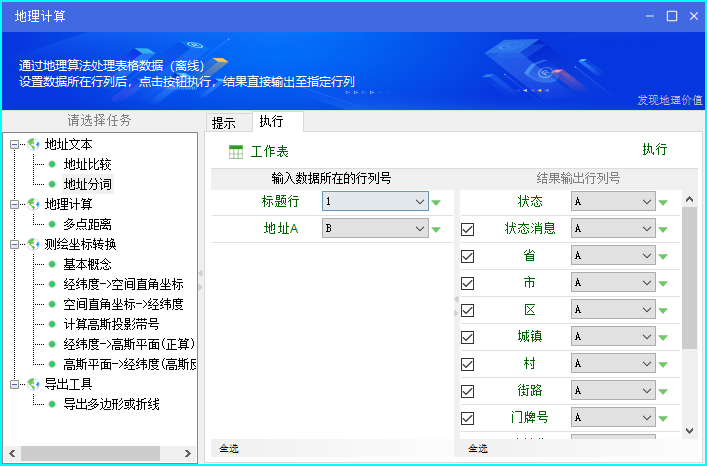Click the splitter collapse arrows beside task tree

(x=201, y=280)
